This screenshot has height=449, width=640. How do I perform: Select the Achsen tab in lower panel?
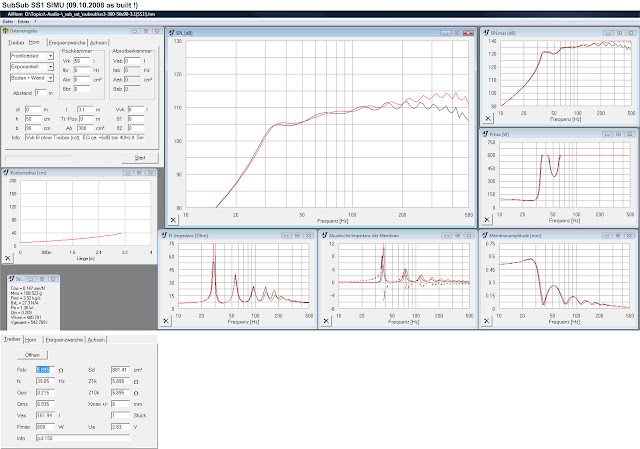coord(97,340)
